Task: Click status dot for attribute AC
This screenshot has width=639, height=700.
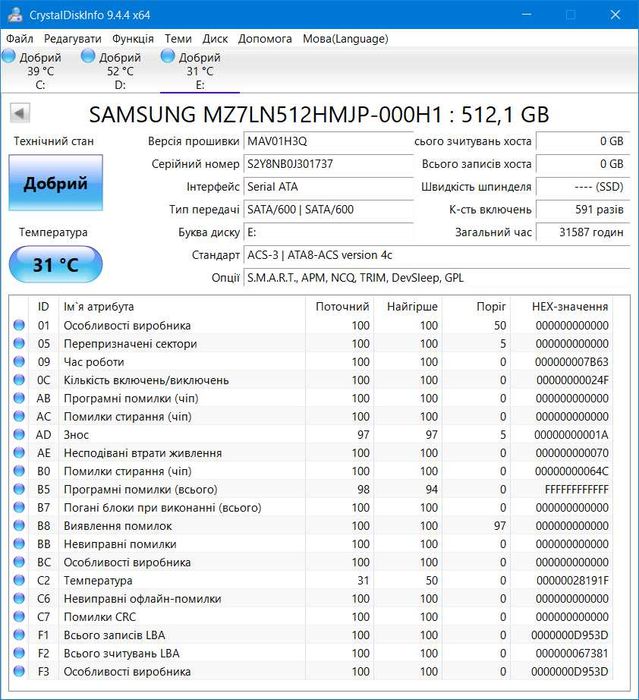Action: pyautogui.click(x=19, y=416)
